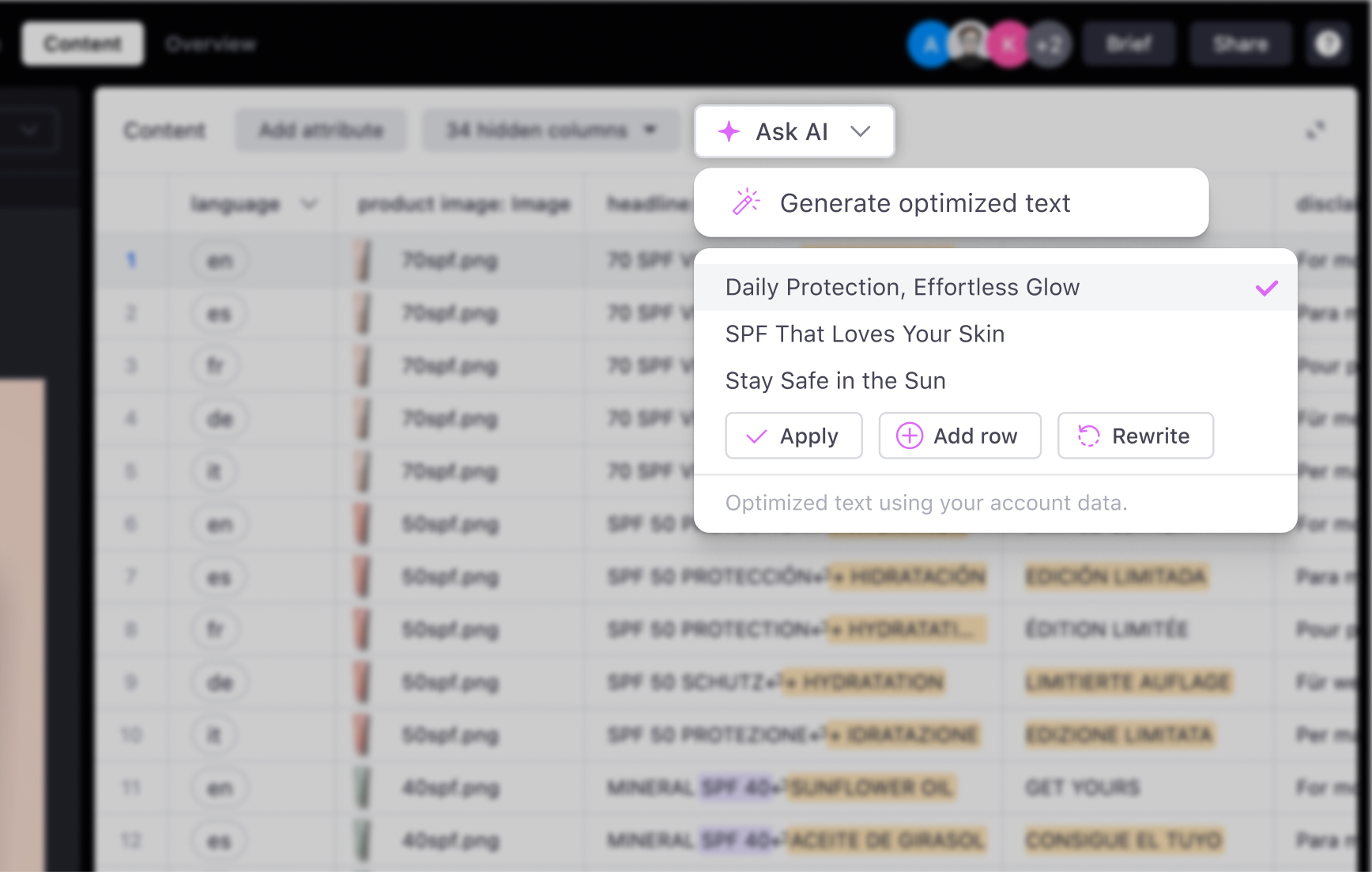The width and height of the screenshot is (1372, 872).
Task: Rewrite the generated suggestions
Action: [1135, 436]
